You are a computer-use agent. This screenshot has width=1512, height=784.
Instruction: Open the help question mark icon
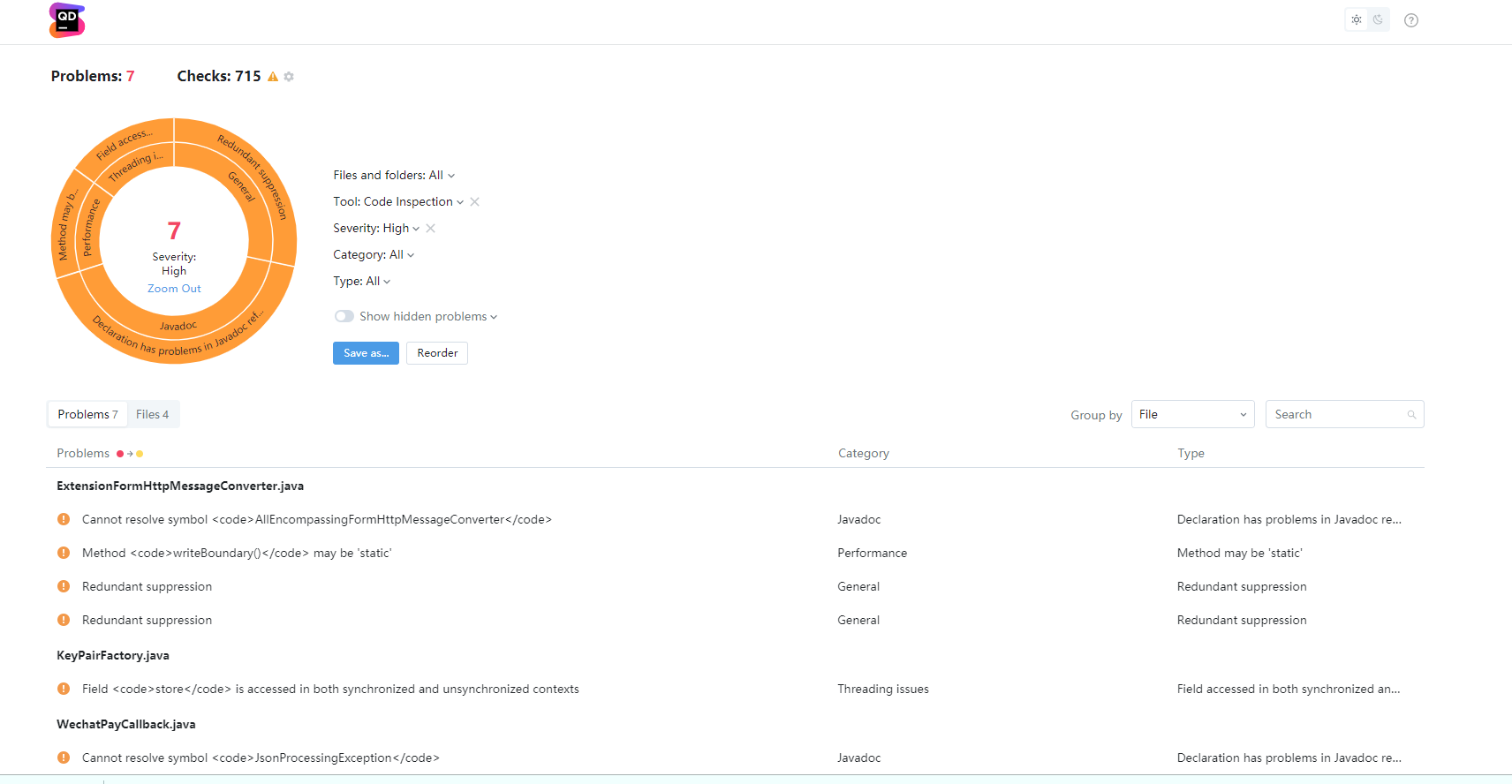pyautogui.click(x=1411, y=20)
